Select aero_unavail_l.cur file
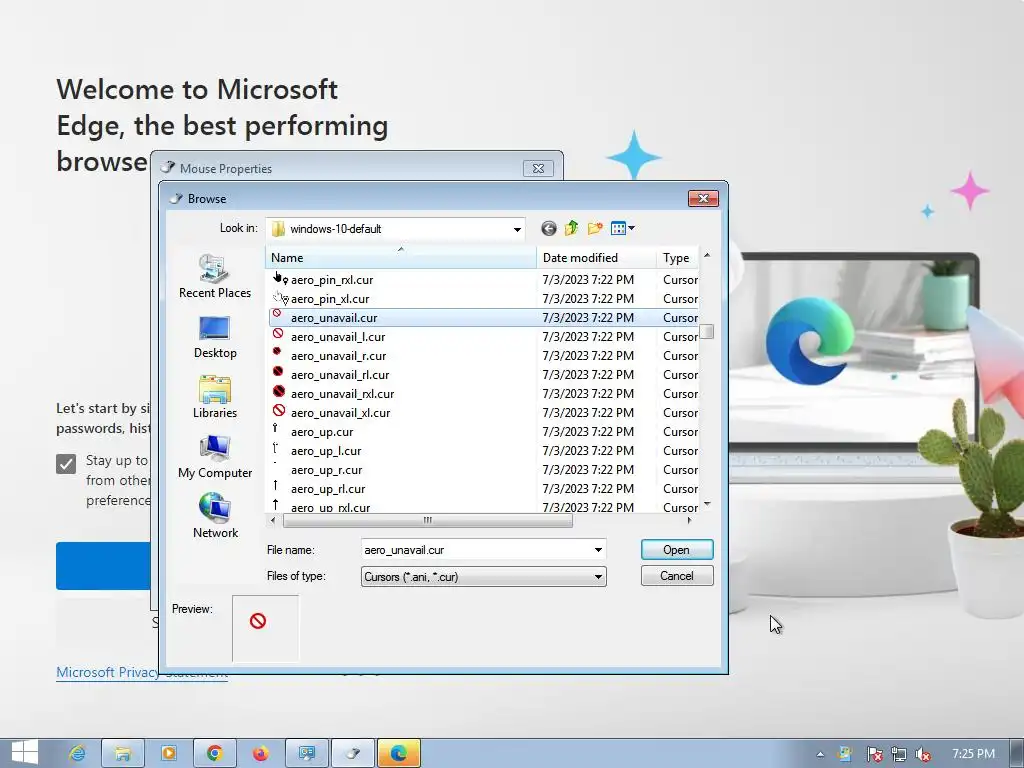The image size is (1024, 768). click(x=484, y=336)
